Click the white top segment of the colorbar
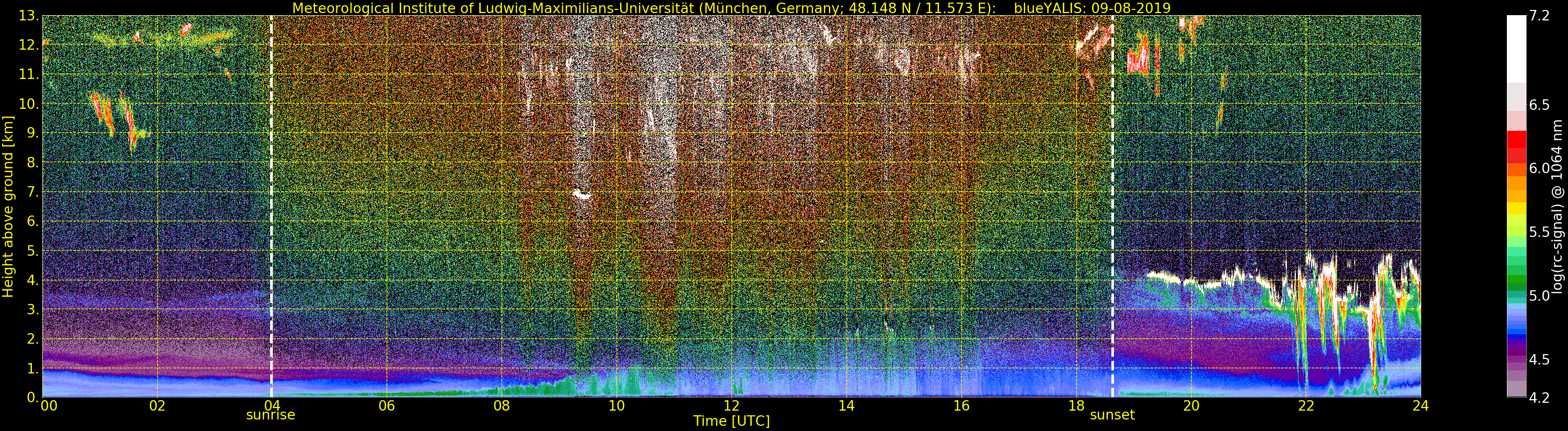The image size is (1568, 431). (1516, 49)
